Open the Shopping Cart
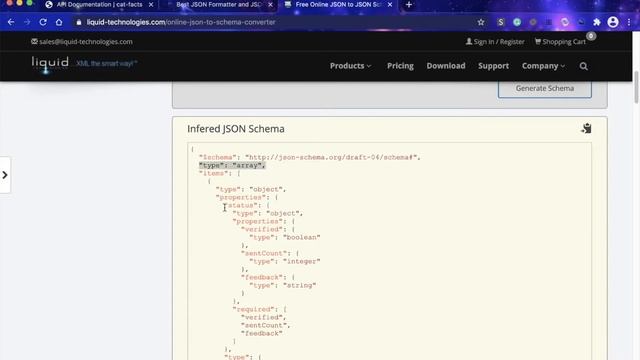Image resolution: width=640 pixels, height=360 pixels. [x=560, y=42]
